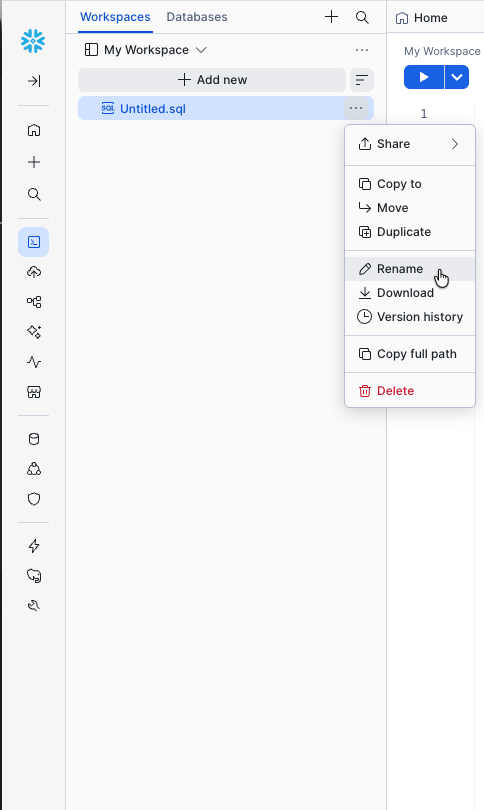Run the query with play button
484x810 pixels.
tap(424, 77)
